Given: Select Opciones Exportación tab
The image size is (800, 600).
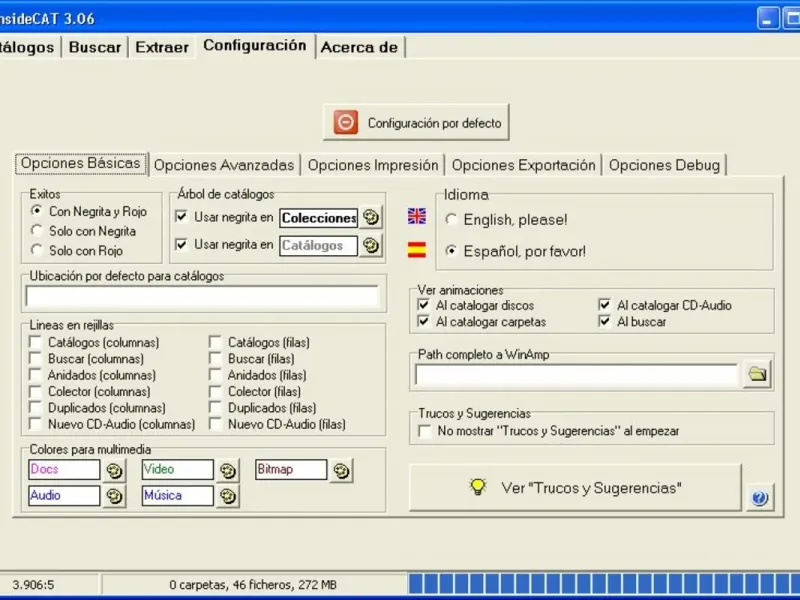Looking at the screenshot, I should [523, 165].
